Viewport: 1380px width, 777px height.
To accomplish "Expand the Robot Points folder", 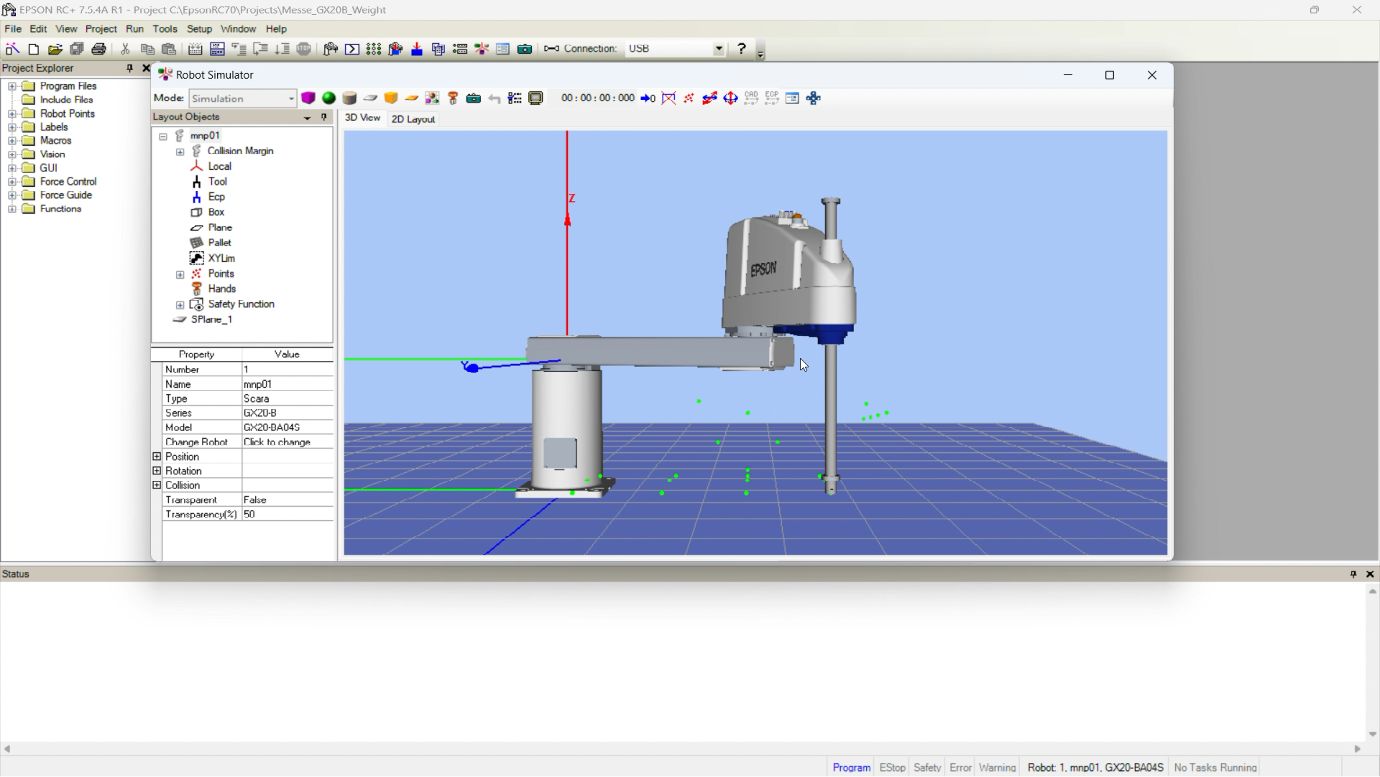I will tap(13, 114).
